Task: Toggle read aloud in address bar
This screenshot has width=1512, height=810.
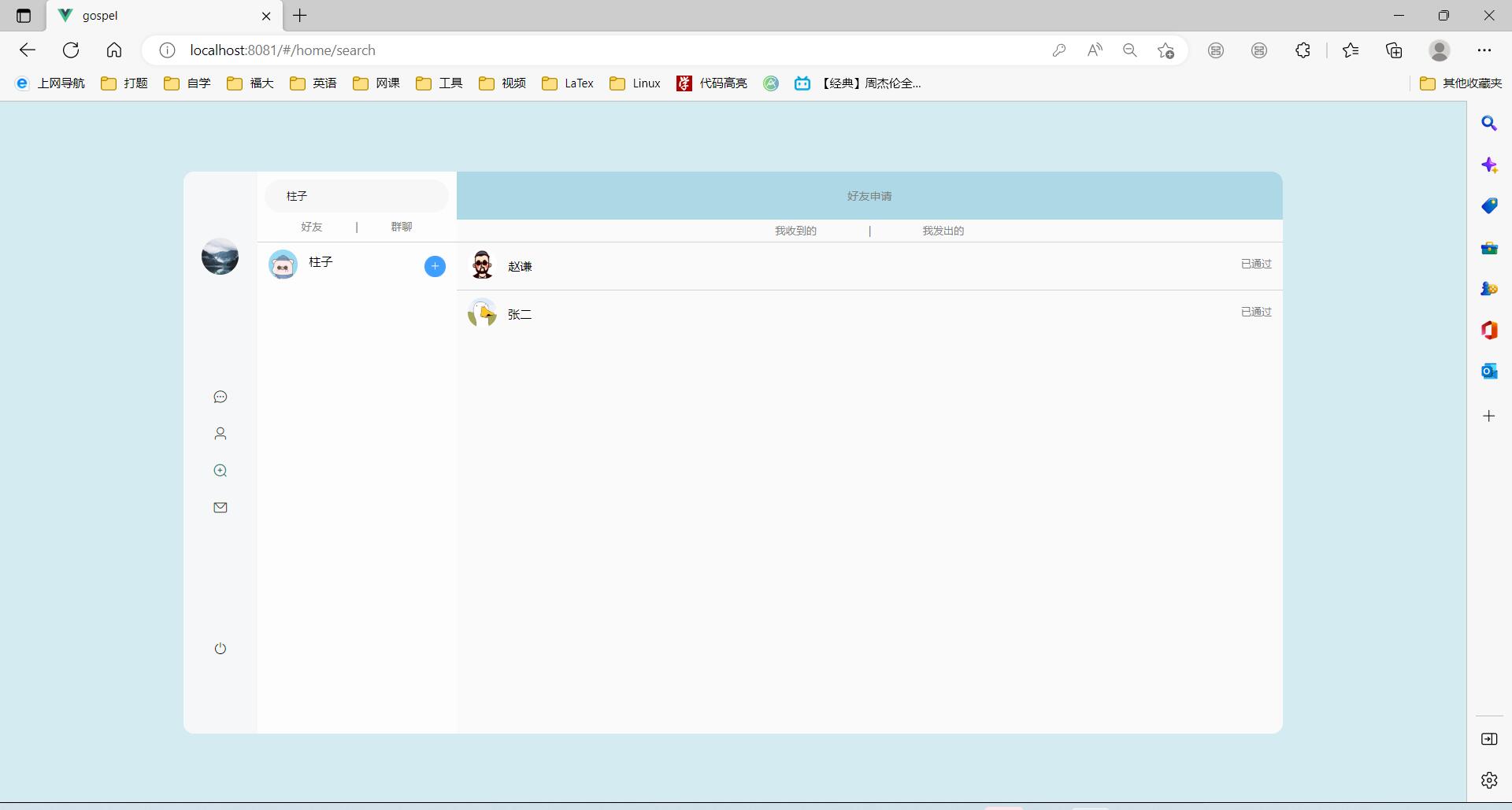Action: (x=1095, y=50)
